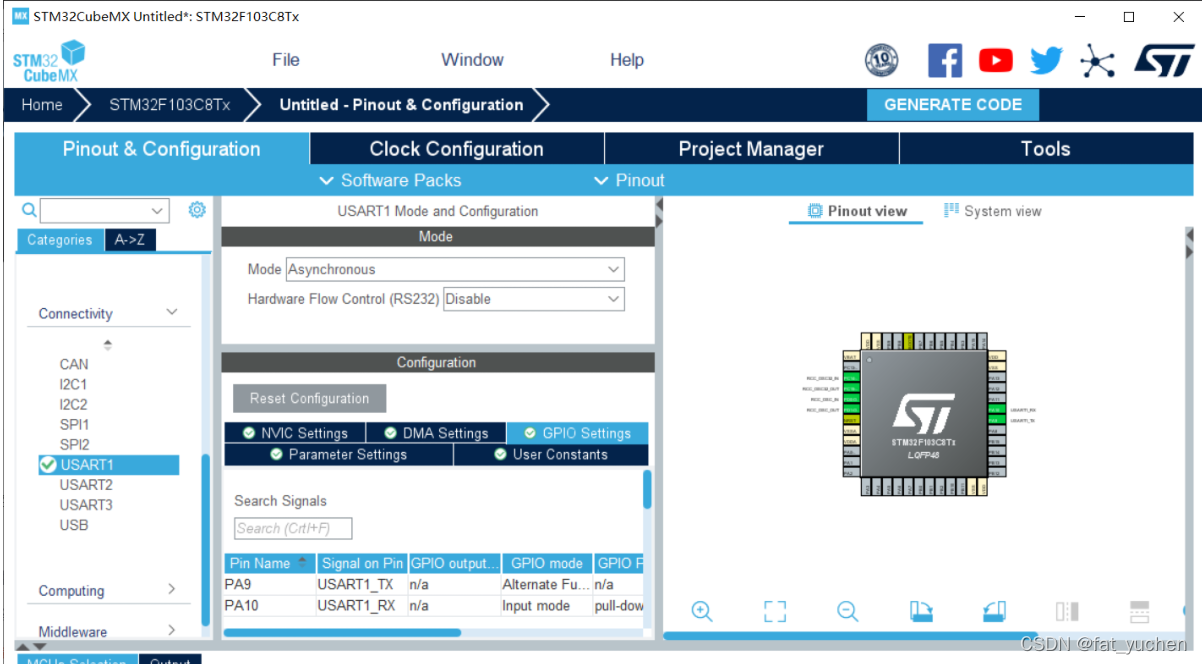Click the STM32F103C8Tx chip graphic

[x=923, y=416]
